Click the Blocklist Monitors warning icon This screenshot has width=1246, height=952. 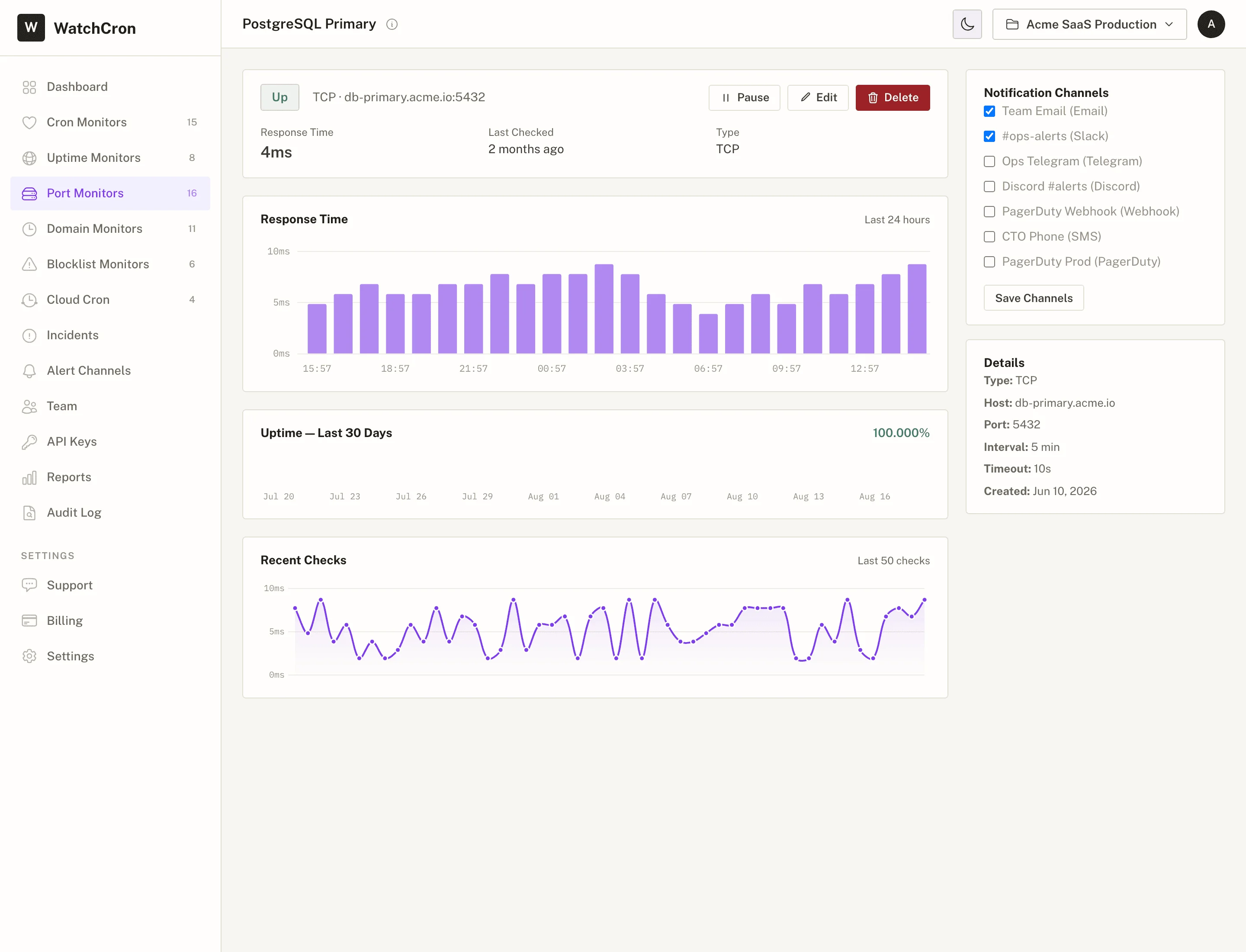coord(29,264)
